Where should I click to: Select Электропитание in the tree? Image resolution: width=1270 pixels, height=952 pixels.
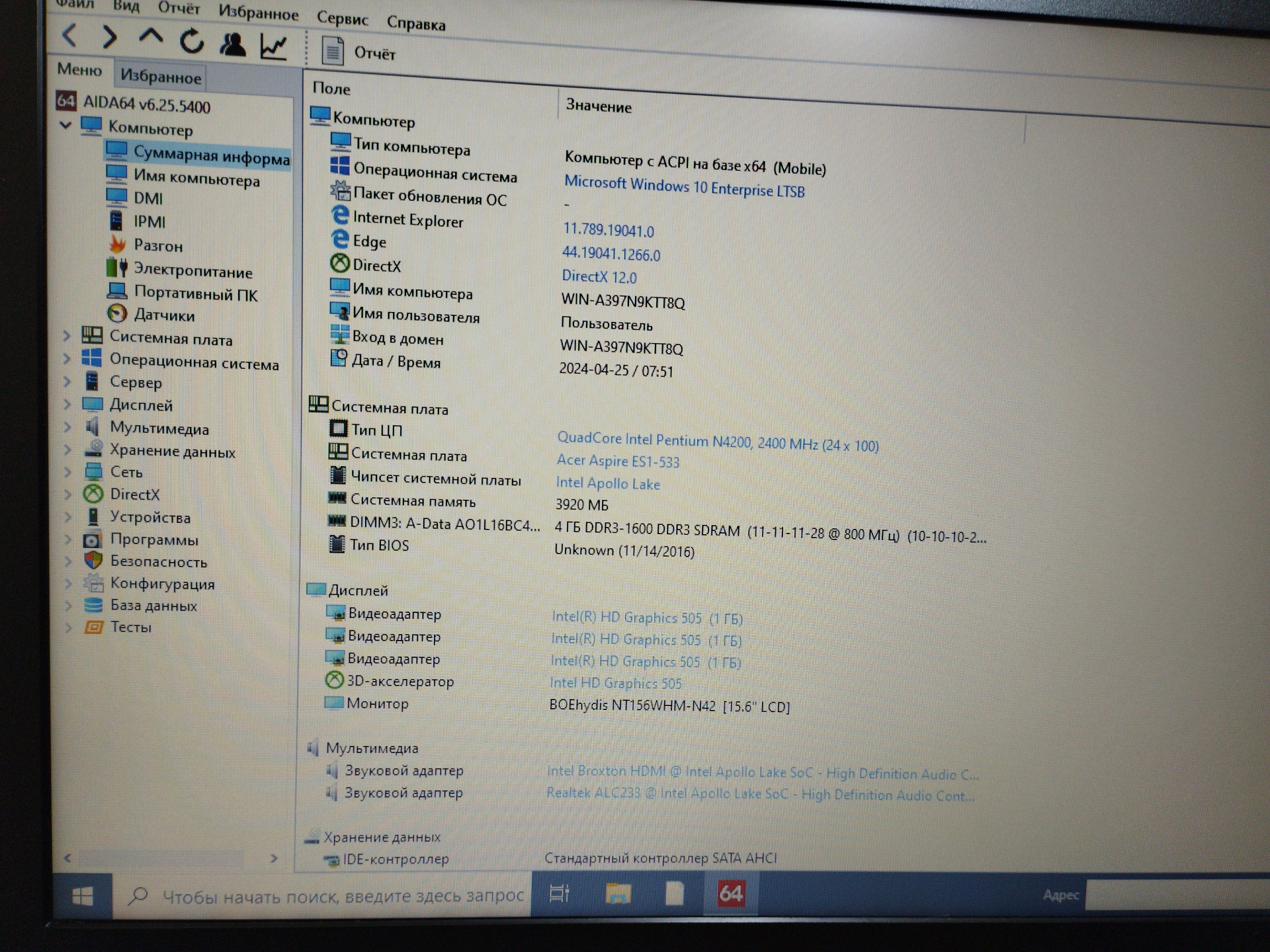pyautogui.click(x=180, y=270)
